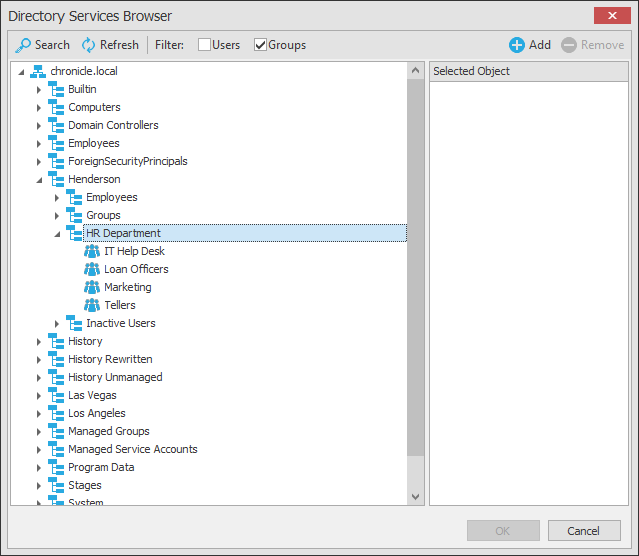
Task: Click the Refresh toolbar label
Action: (119, 45)
